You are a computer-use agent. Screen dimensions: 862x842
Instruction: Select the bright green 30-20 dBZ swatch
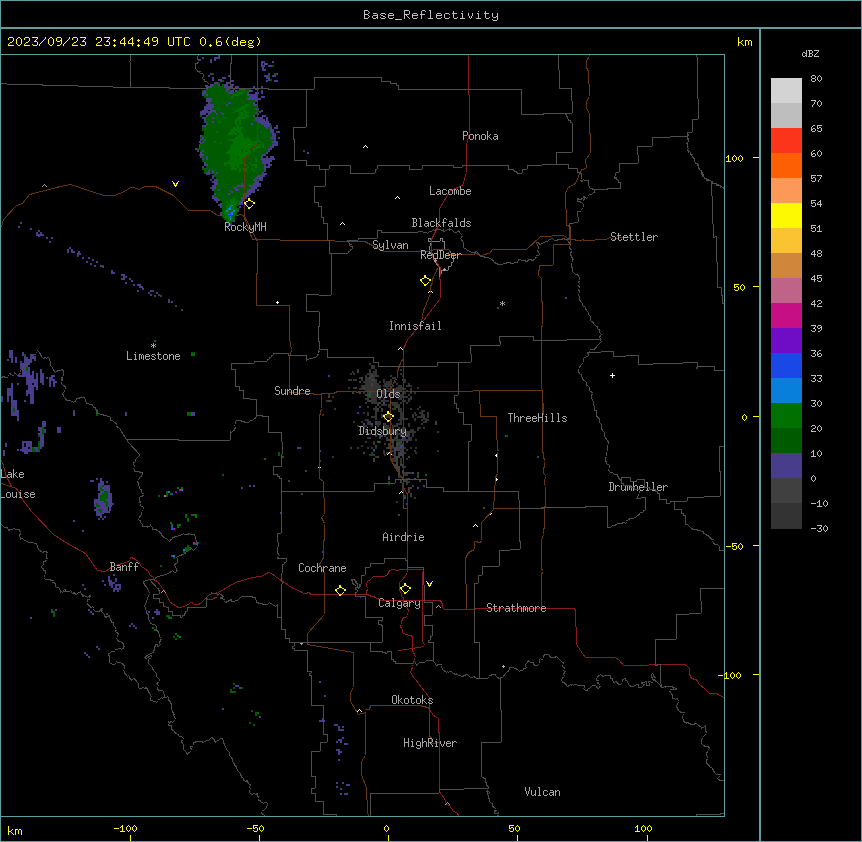pos(786,416)
